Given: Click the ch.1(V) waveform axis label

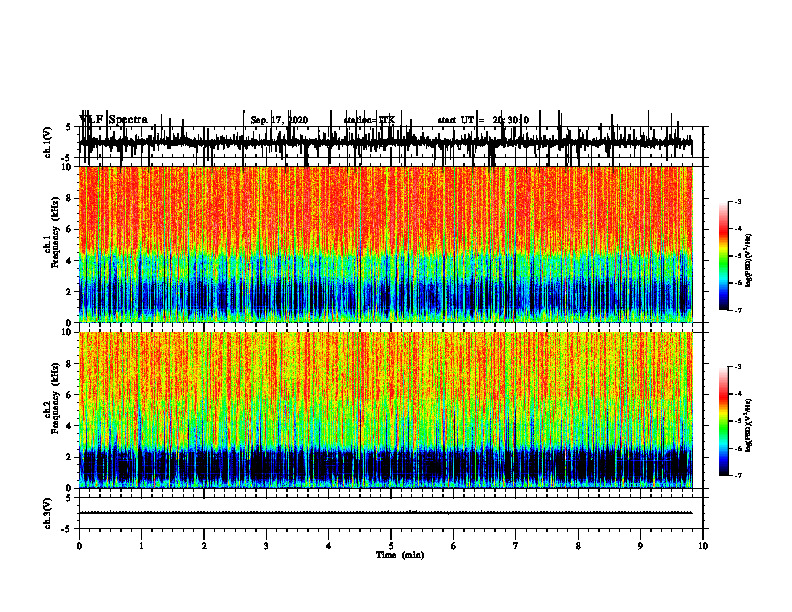Looking at the screenshot, I should tap(48, 142).
